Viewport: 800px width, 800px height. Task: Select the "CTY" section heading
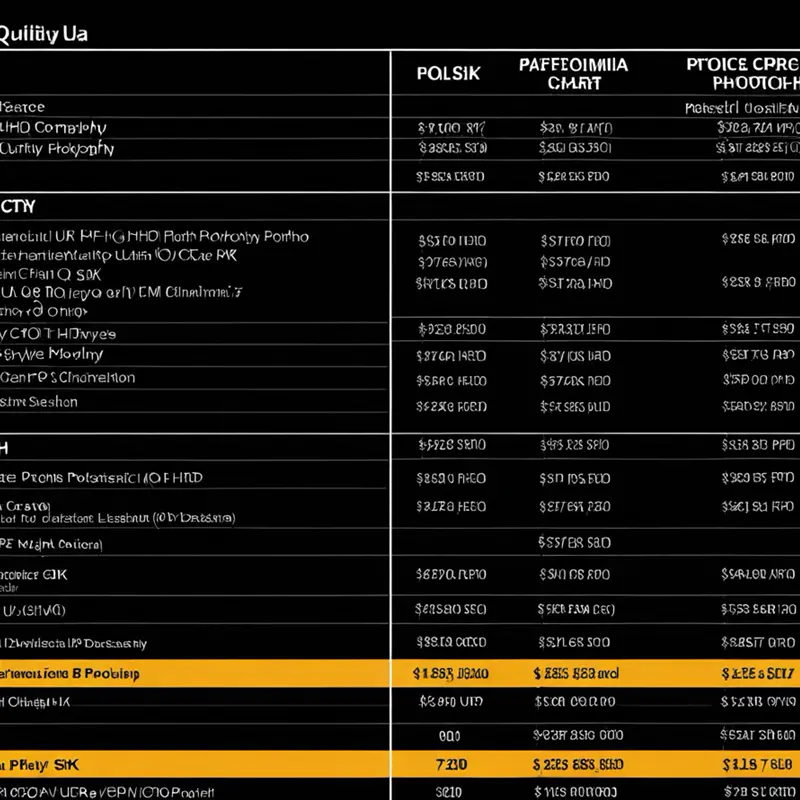coord(18,207)
